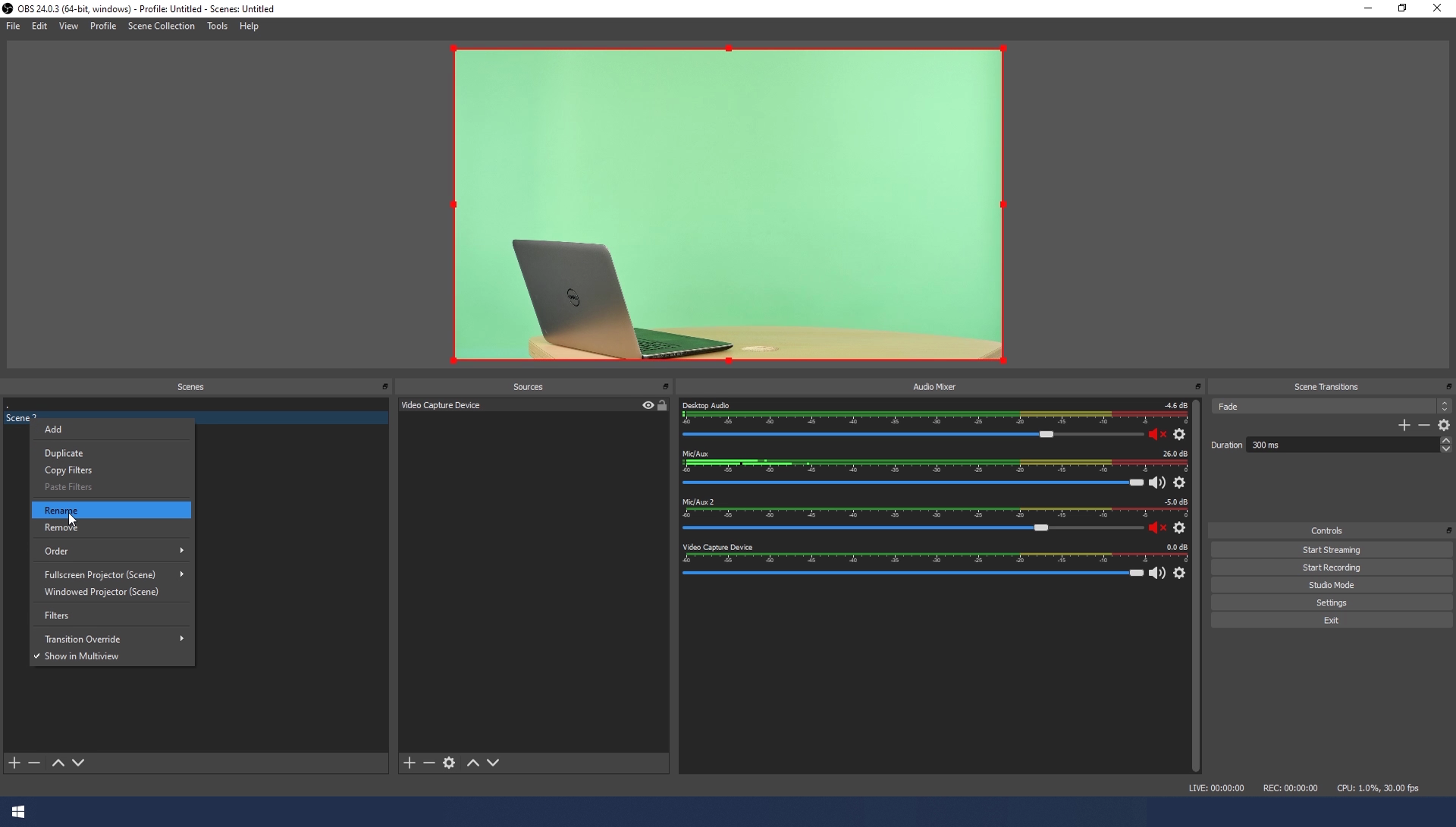Viewport: 1456px width, 827px height.
Task: Move scene down with arrow icon
Action: tap(78, 763)
